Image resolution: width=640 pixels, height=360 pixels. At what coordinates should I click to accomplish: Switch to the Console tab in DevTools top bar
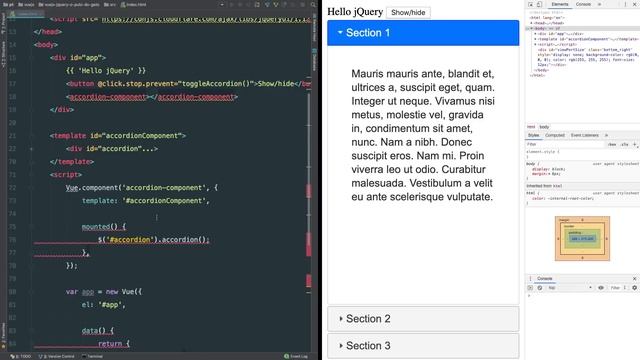583,4
